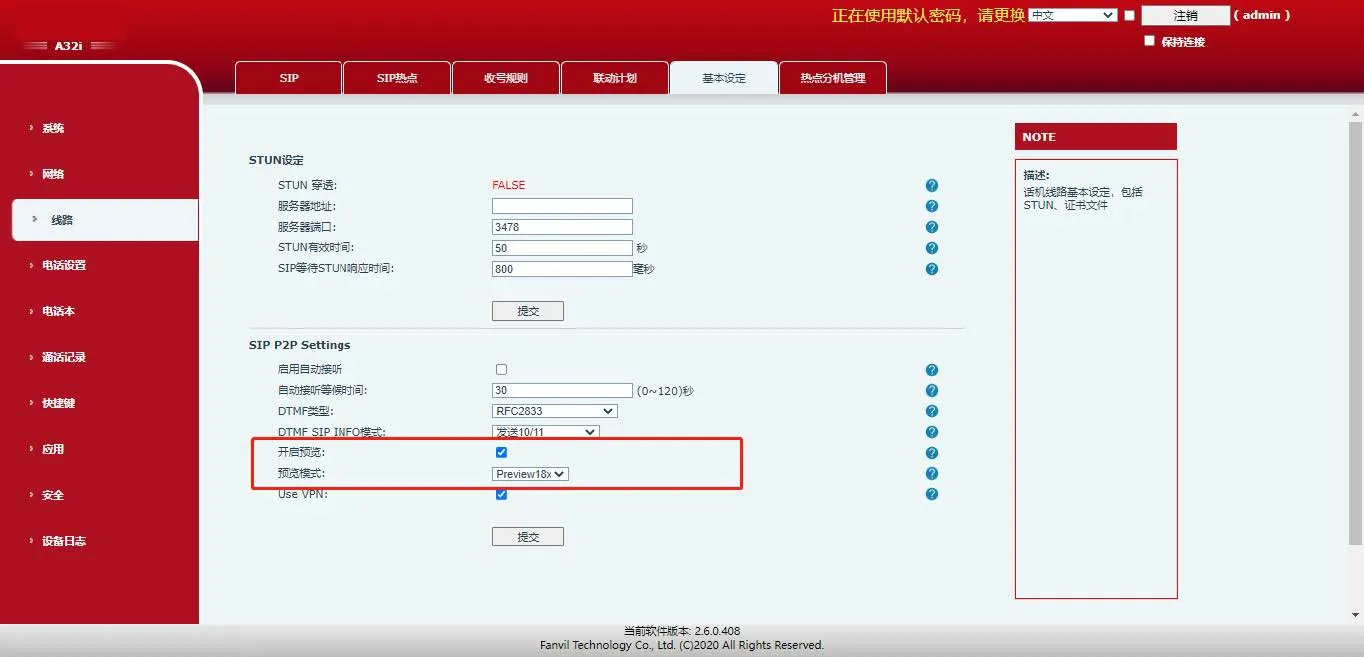Screen dimensions: 1364x657
Task: Open help for DTMF类型 setting
Action: (x=931, y=410)
